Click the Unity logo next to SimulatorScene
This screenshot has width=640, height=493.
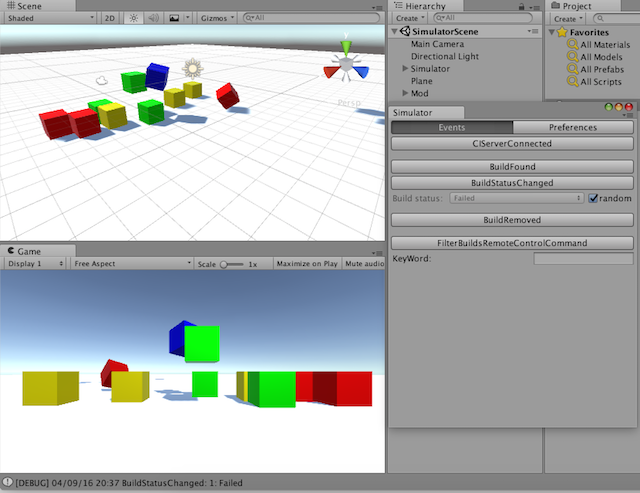coord(405,31)
